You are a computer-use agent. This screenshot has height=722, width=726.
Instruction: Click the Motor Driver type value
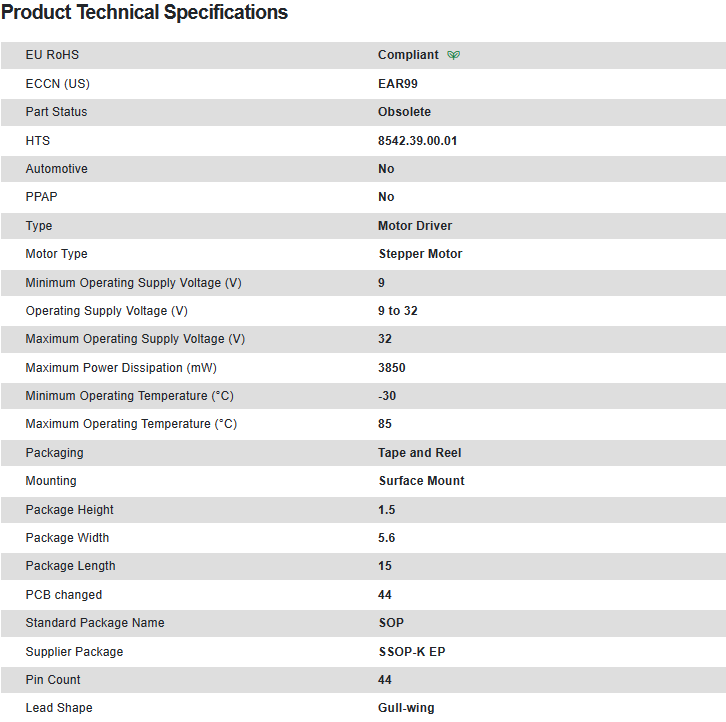[x=415, y=226]
